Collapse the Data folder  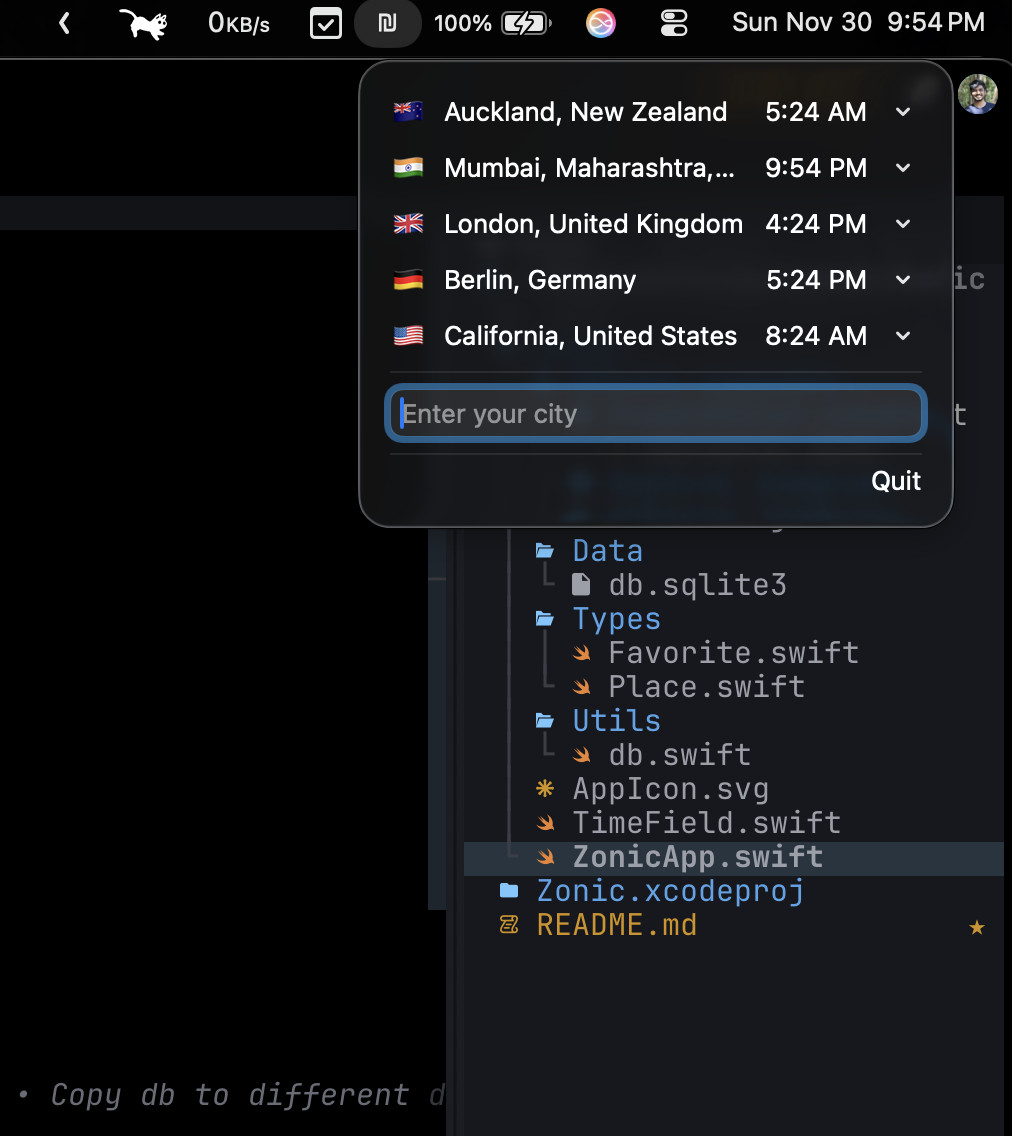(x=606, y=551)
